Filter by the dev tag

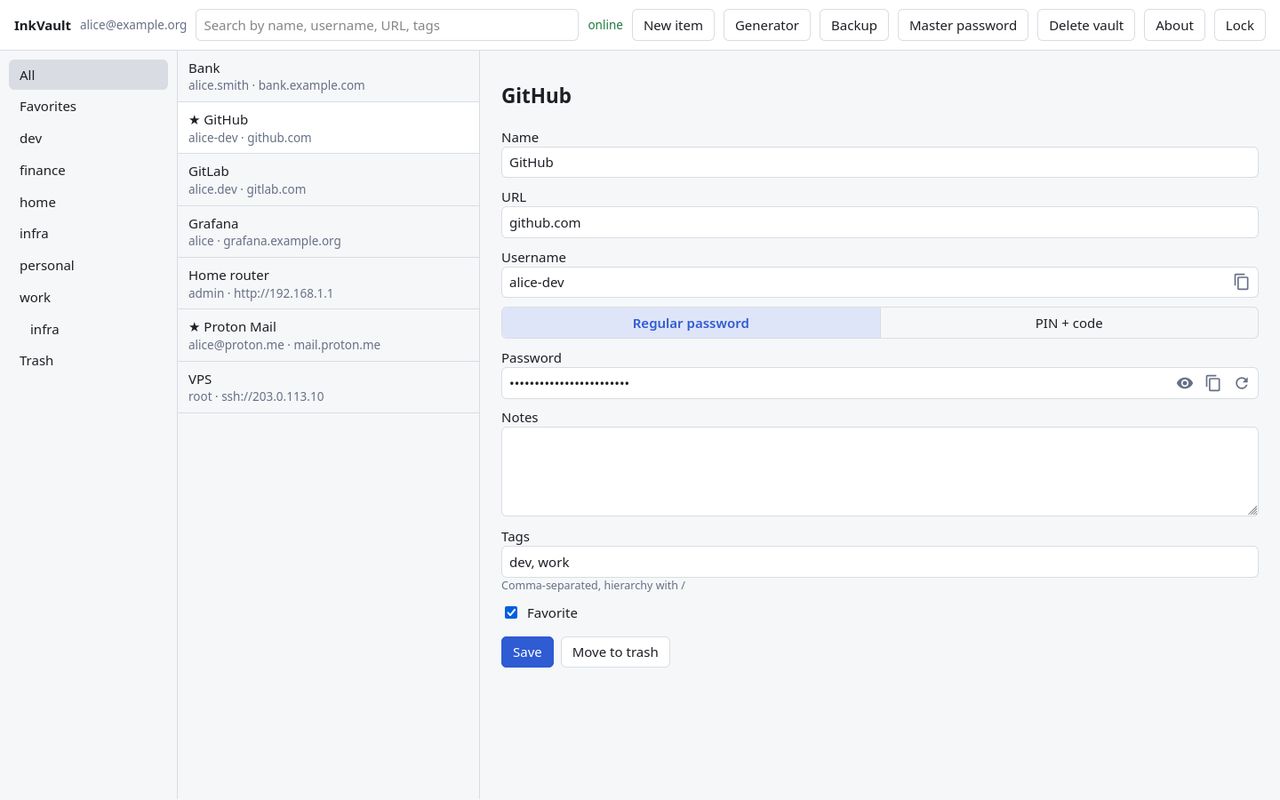click(x=88, y=138)
